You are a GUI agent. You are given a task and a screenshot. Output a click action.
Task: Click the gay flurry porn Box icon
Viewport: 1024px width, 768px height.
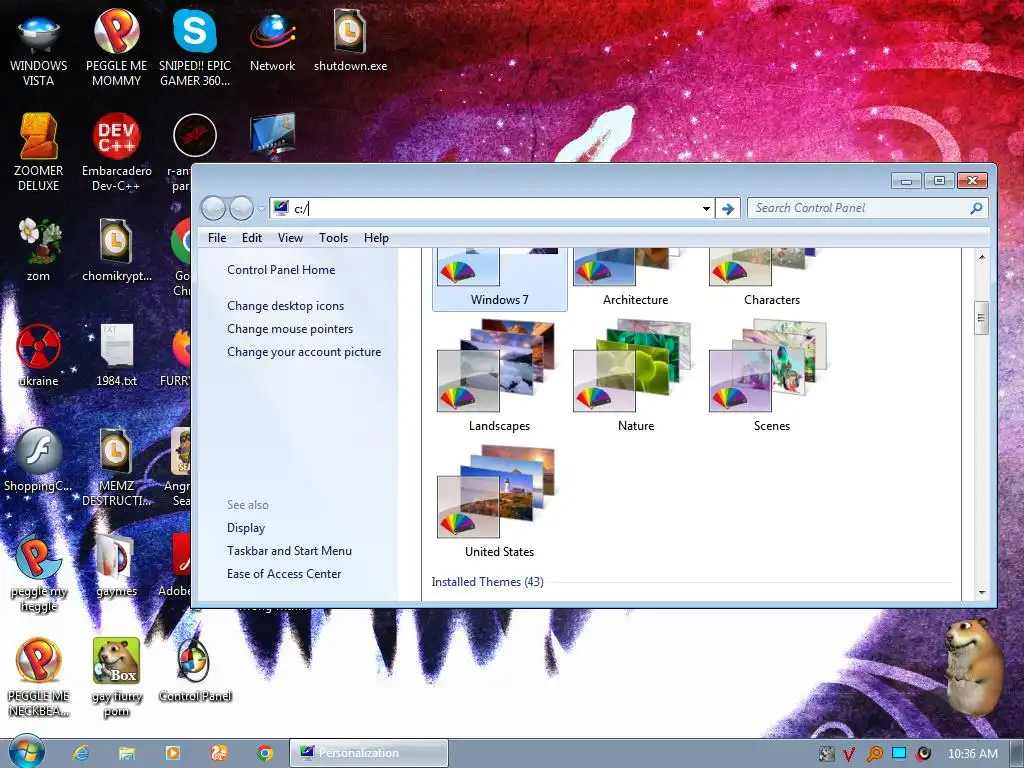tap(116, 679)
